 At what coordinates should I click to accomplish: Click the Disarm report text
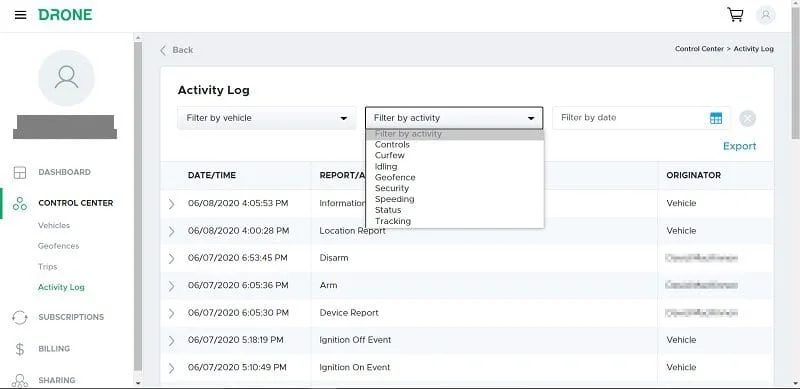point(334,258)
